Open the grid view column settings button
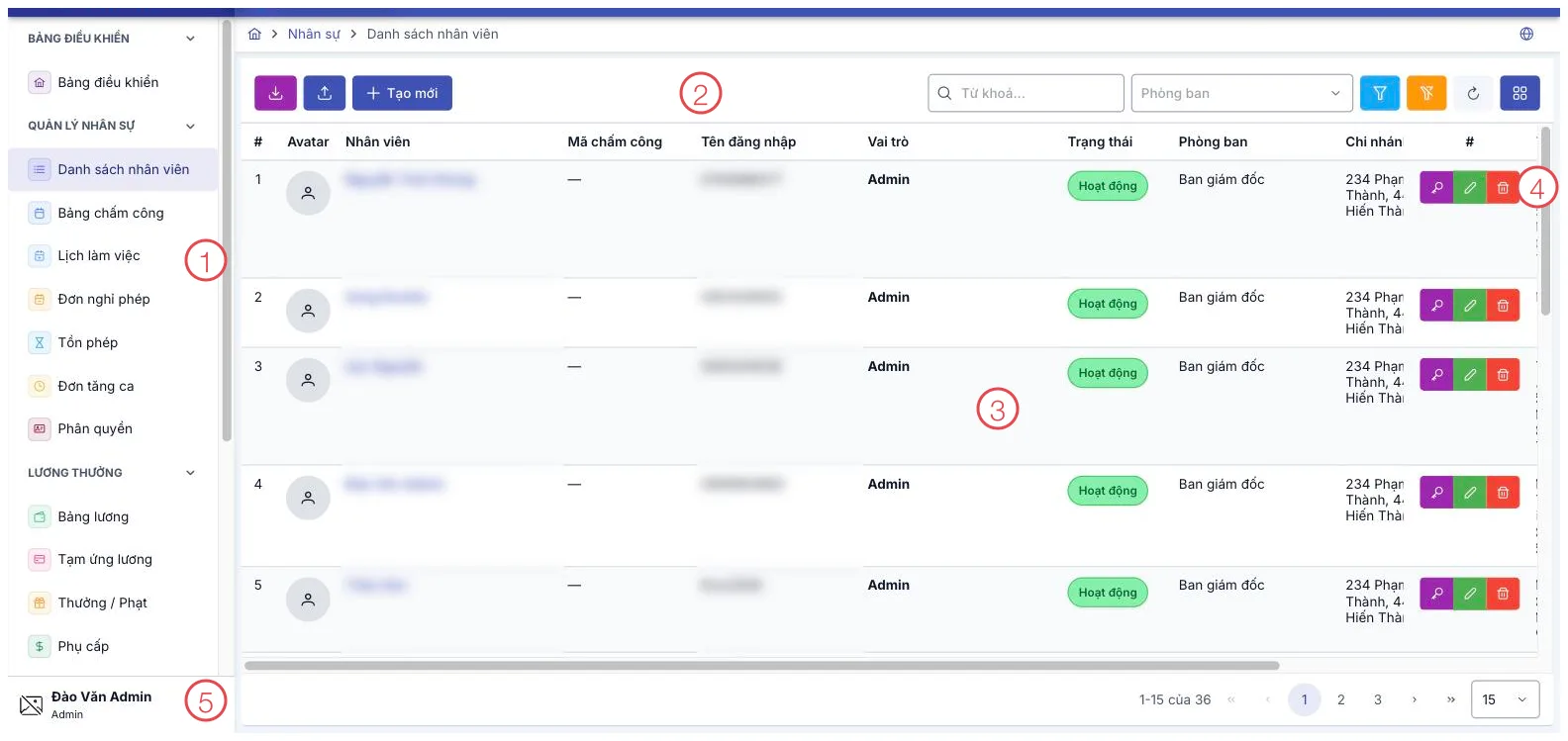 [1519, 93]
